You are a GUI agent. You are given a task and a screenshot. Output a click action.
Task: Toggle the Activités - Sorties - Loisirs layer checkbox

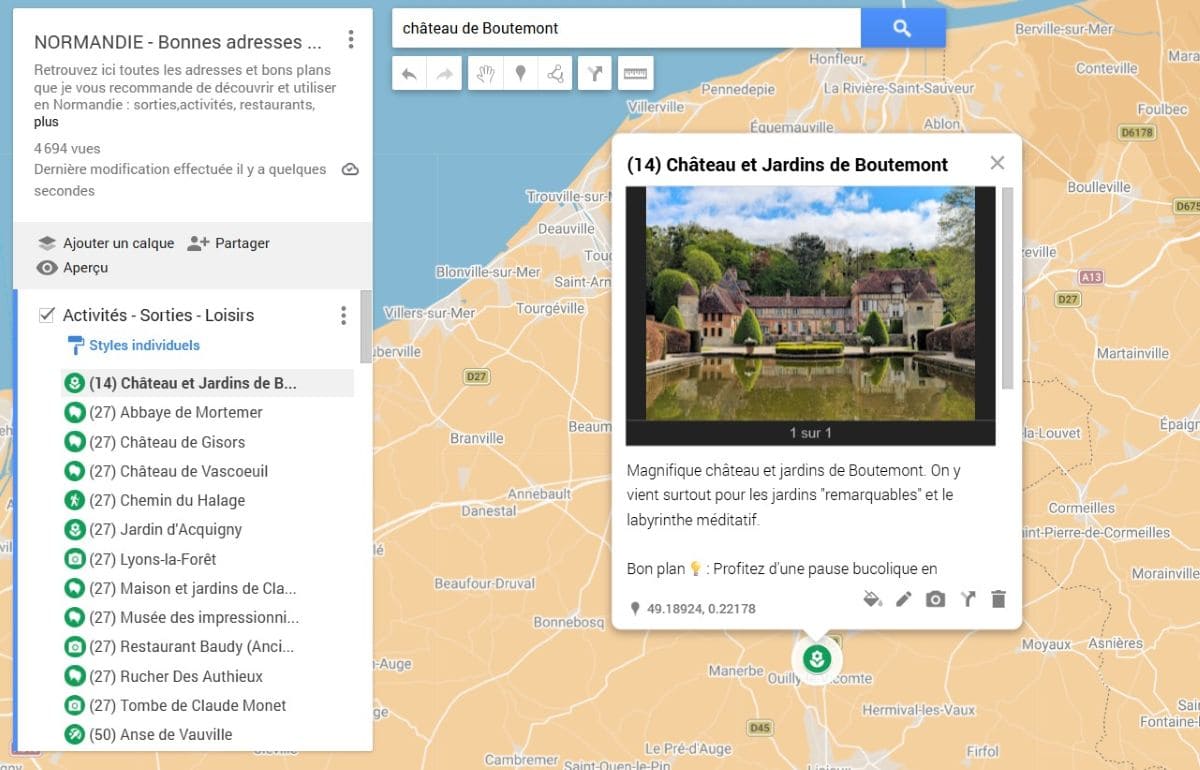tap(44, 315)
